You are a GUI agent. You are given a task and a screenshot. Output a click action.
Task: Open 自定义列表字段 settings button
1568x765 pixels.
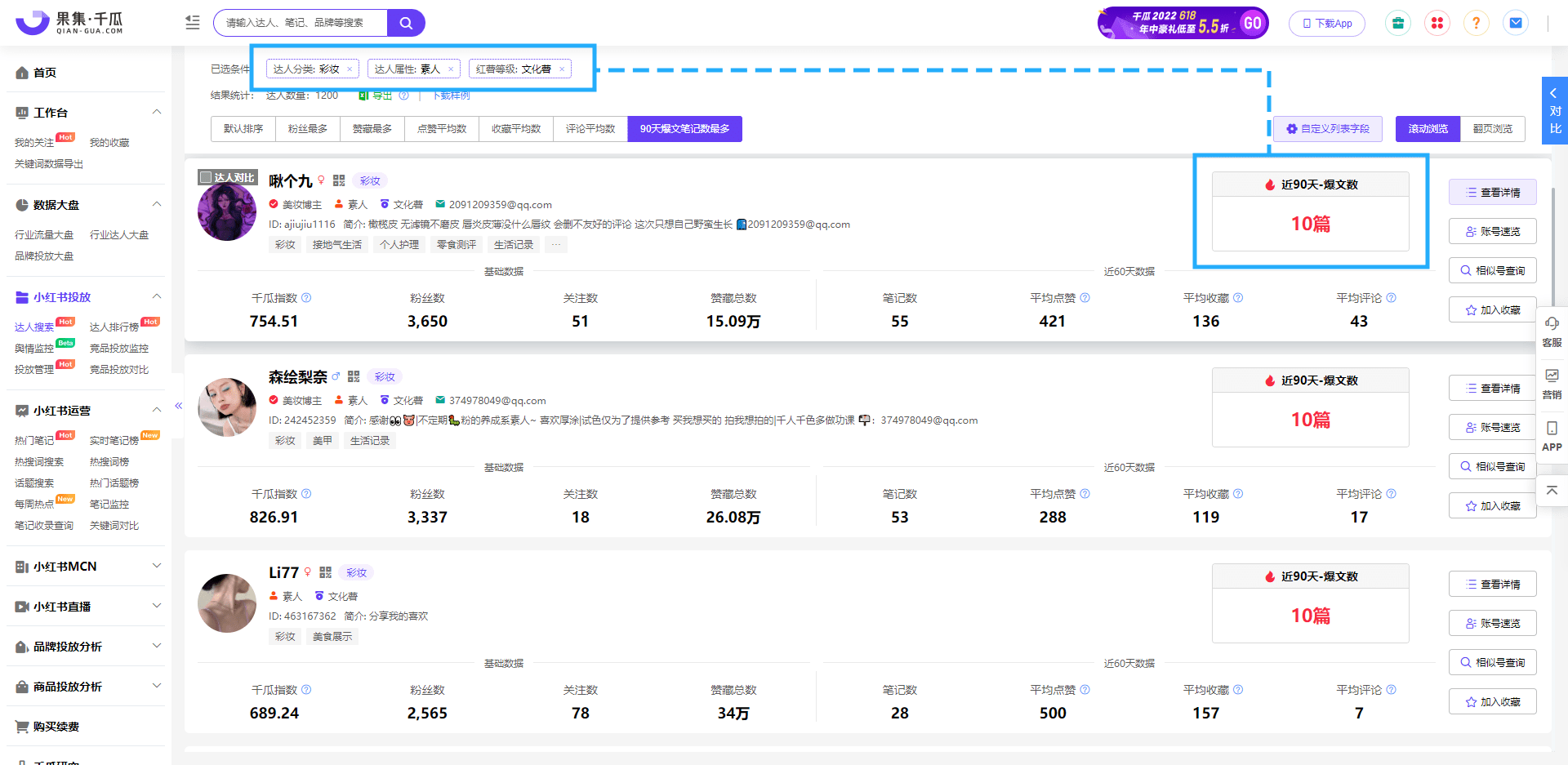click(x=1328, y=129)
